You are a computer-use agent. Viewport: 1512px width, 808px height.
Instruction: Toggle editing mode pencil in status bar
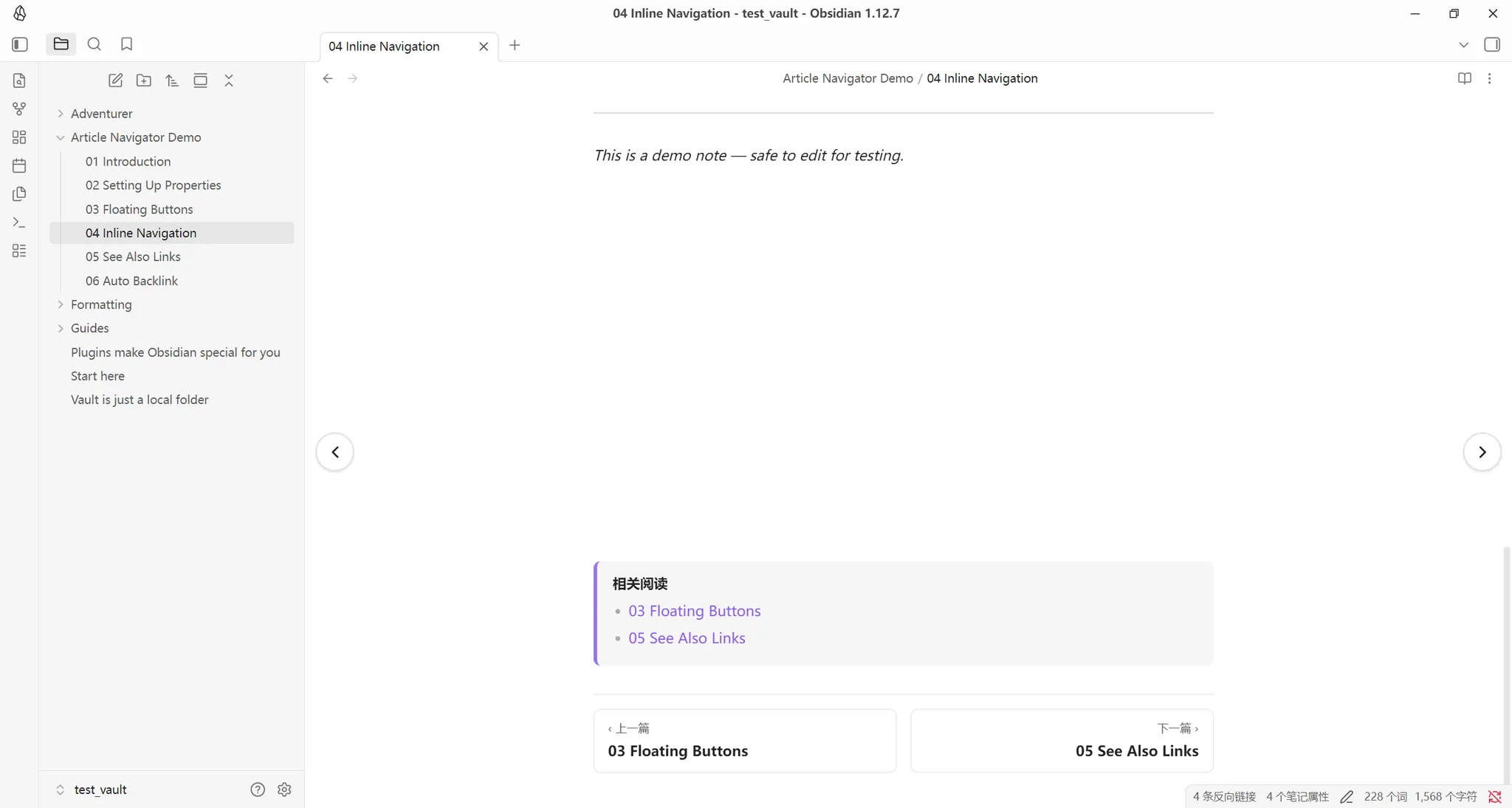[x=1347, y=797]
